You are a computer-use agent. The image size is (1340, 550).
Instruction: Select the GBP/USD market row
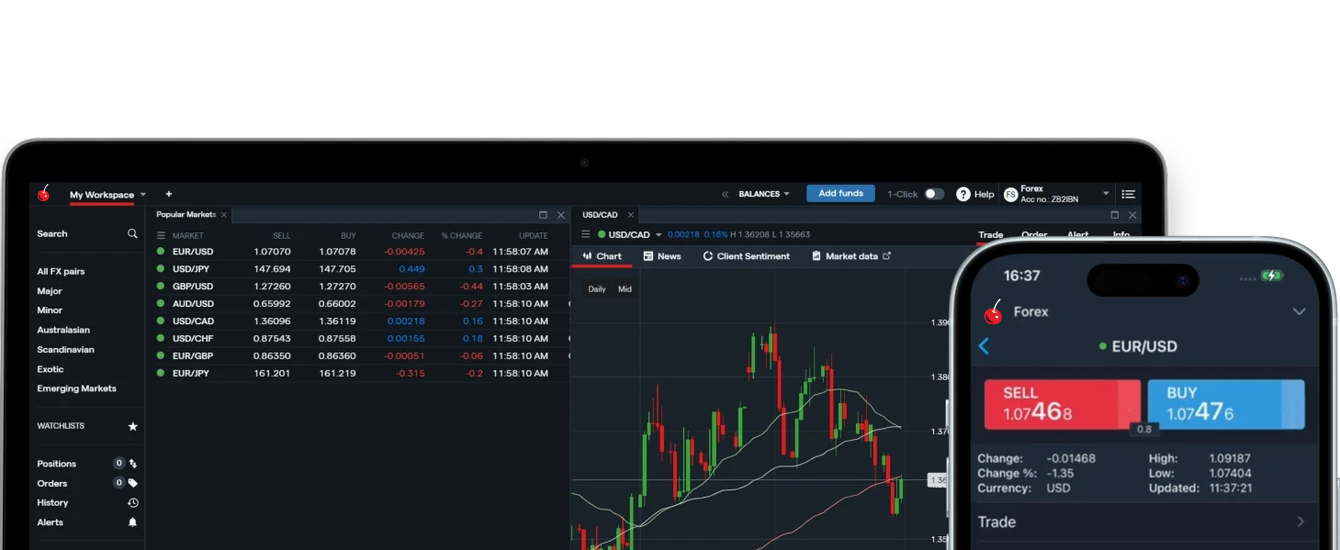coord(357,286)
